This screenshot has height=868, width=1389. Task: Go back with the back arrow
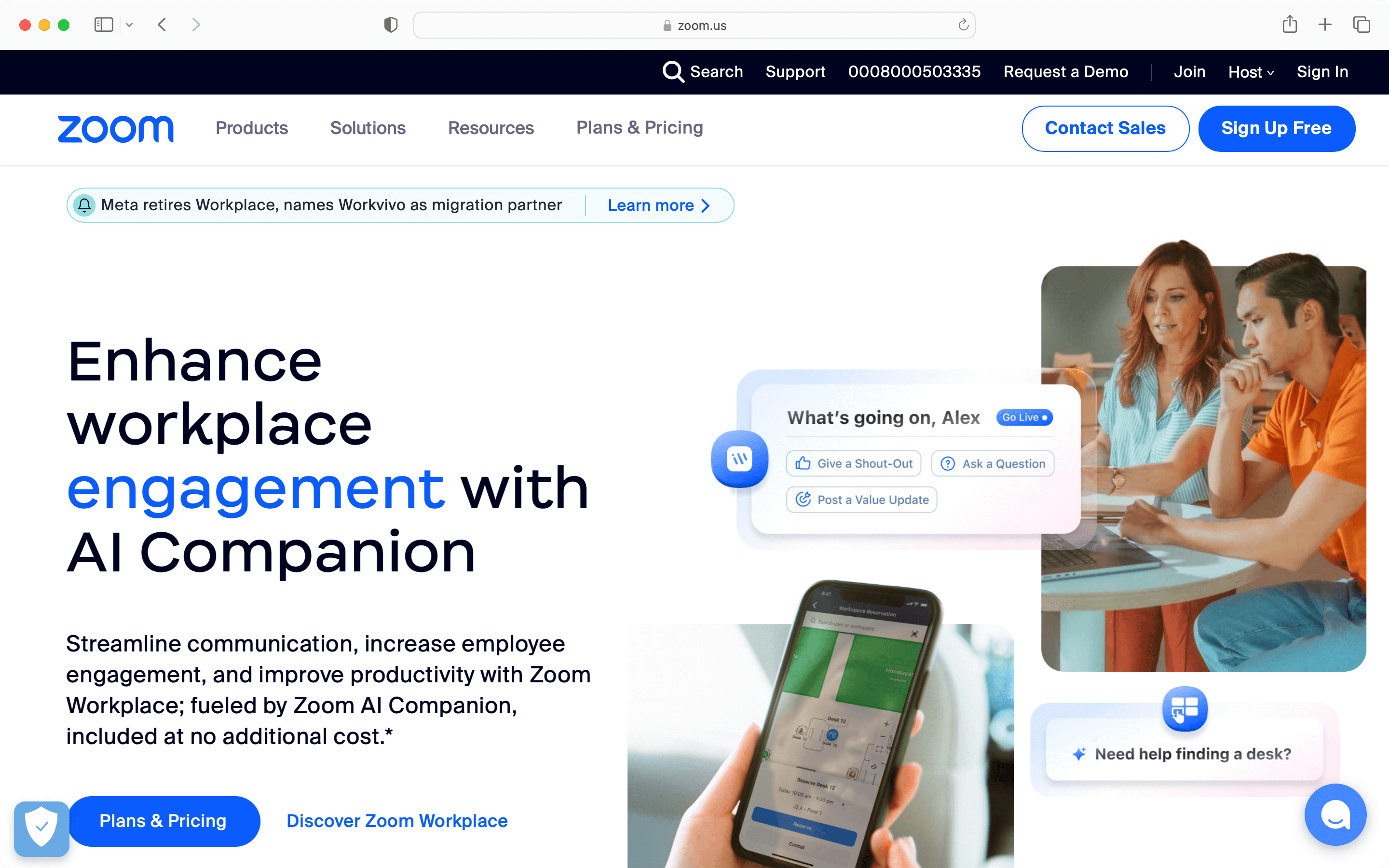click(162, 25)
